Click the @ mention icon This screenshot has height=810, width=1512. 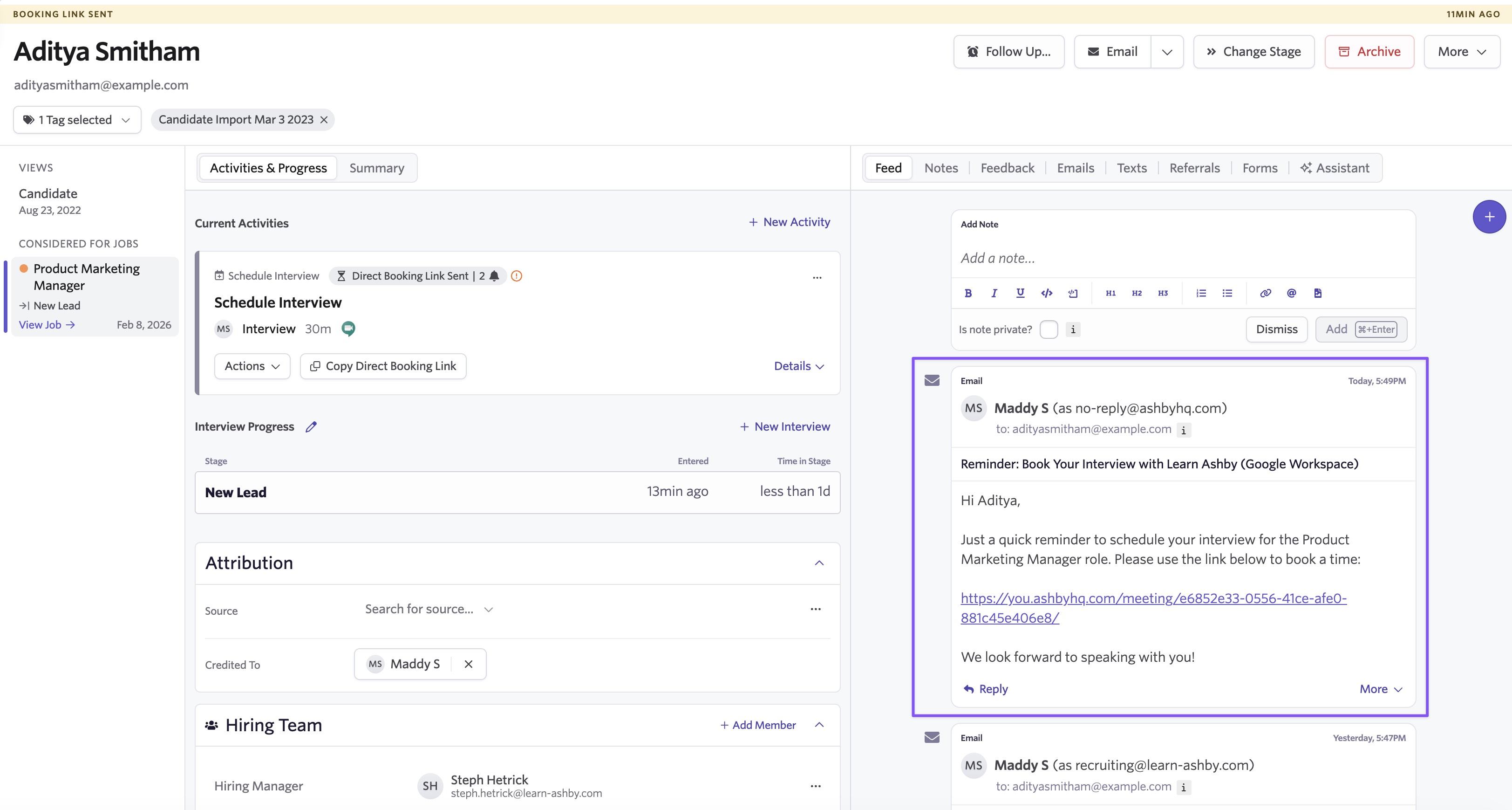coord(1291,293)
